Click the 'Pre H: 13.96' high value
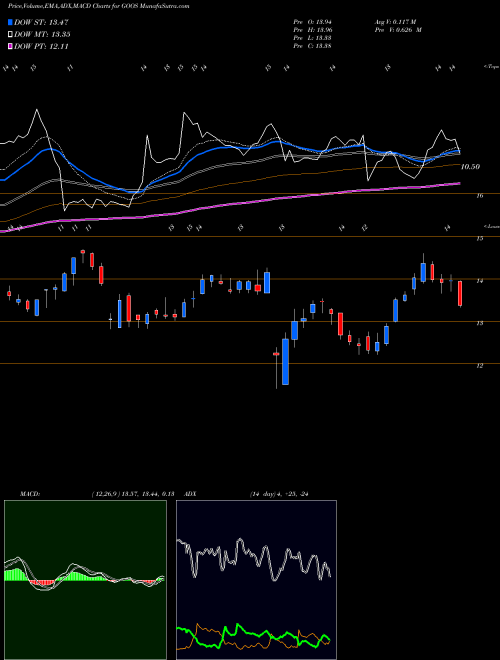 [312, 30]
